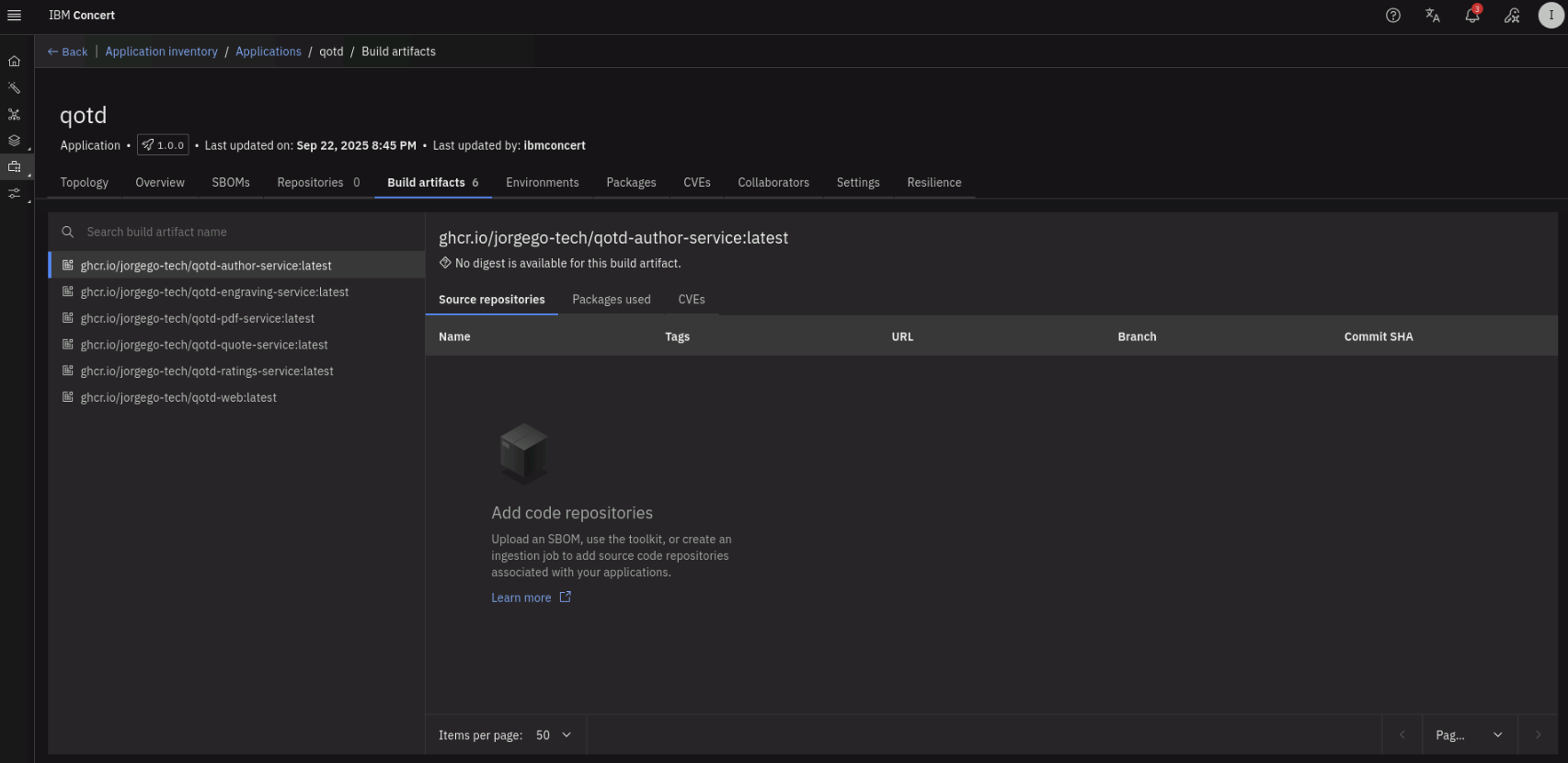Click the search magnifier icon
This screenshot has height=763, width=1568.
[67, 233]
